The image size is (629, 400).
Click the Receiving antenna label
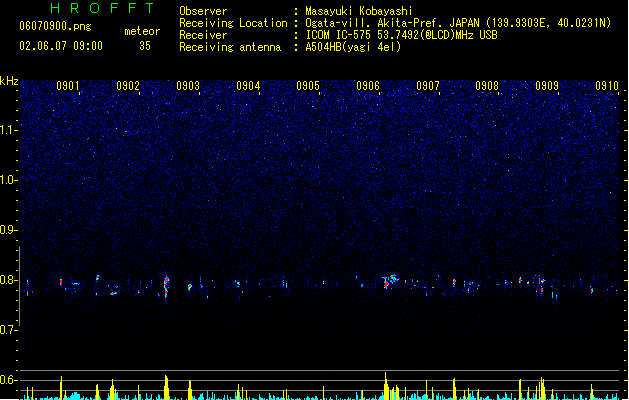(230, 47)
